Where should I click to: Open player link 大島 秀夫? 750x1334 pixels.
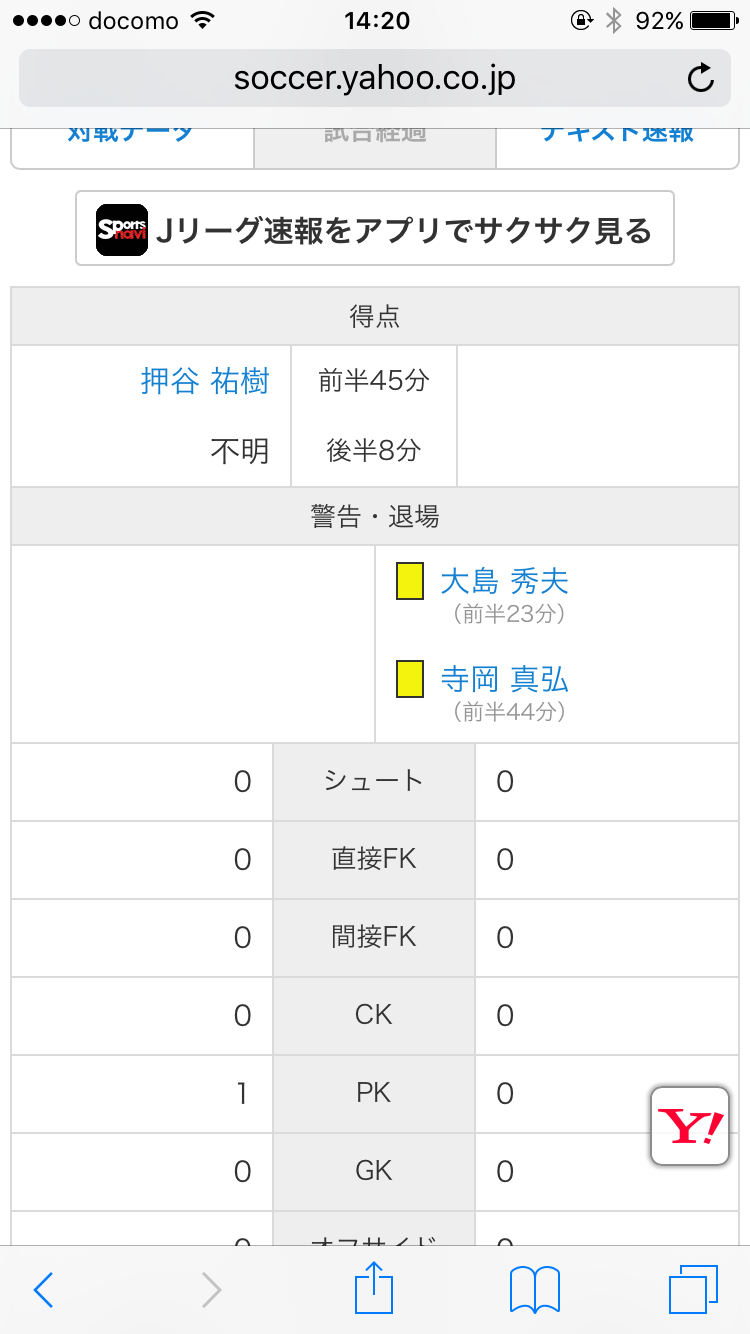tap(504, 581)
